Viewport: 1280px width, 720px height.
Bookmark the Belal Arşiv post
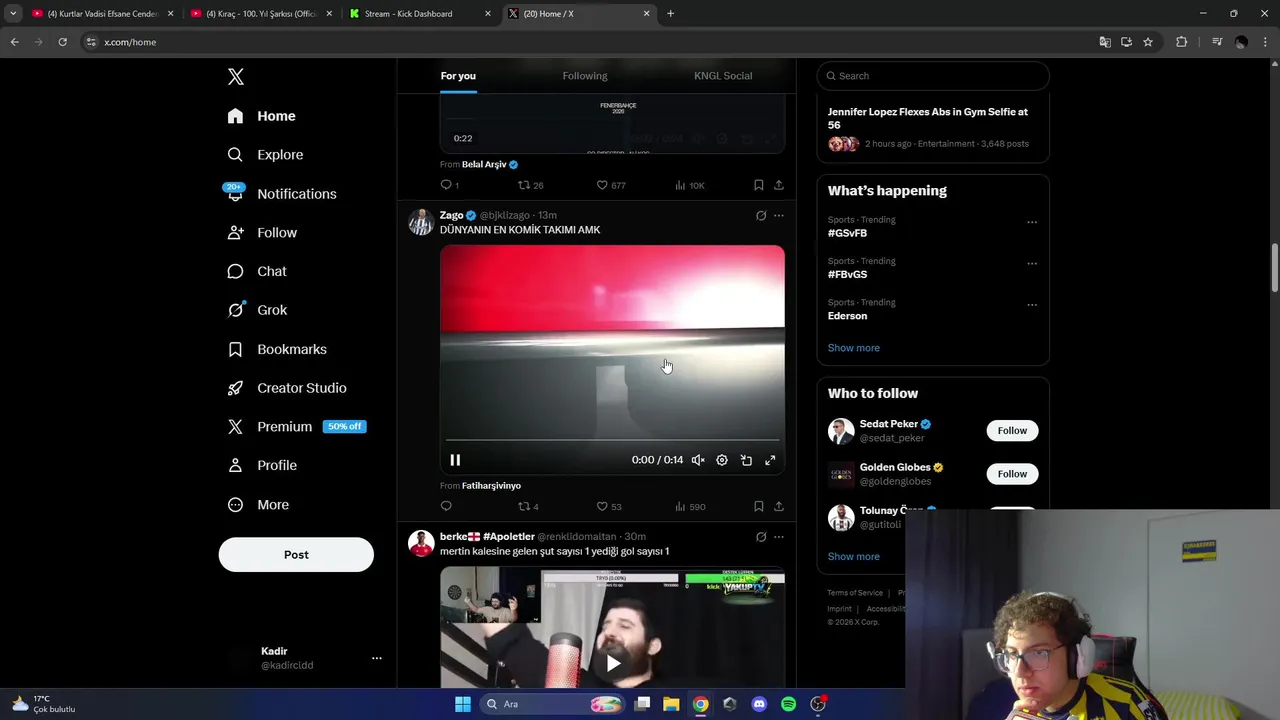[759, 185]
